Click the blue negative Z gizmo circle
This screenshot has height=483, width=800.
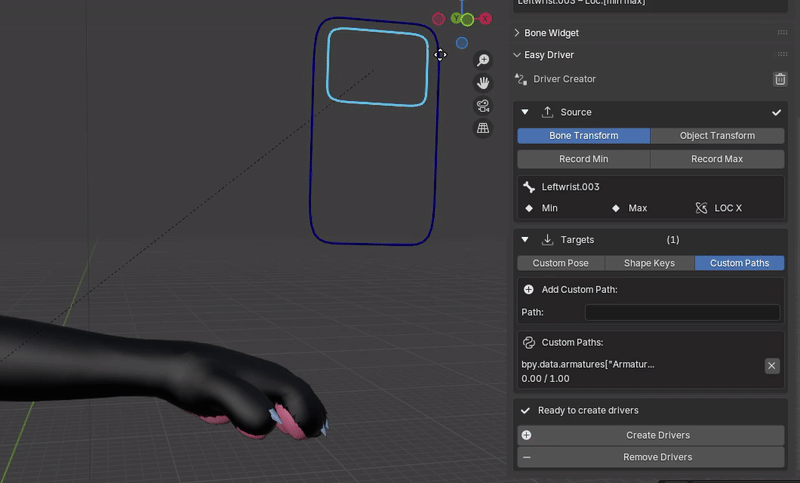[462, 43]
